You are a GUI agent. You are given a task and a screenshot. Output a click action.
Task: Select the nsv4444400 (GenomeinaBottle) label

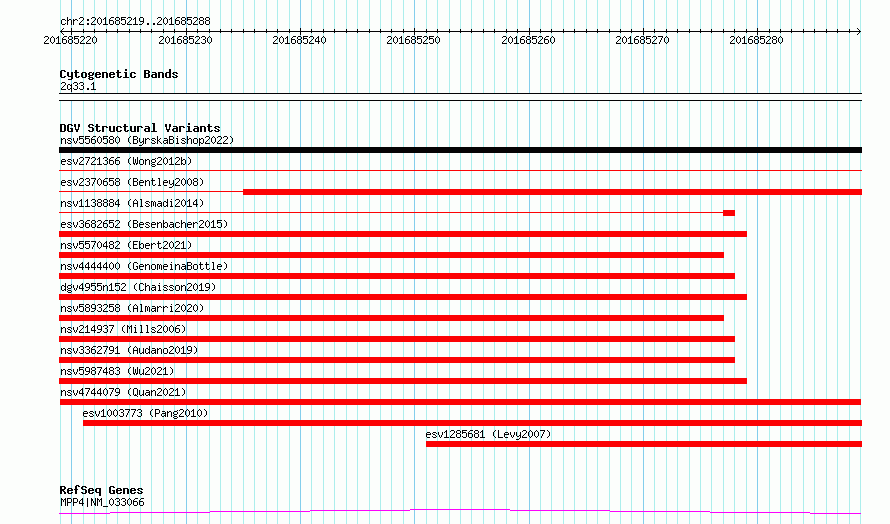click(144, 266)
